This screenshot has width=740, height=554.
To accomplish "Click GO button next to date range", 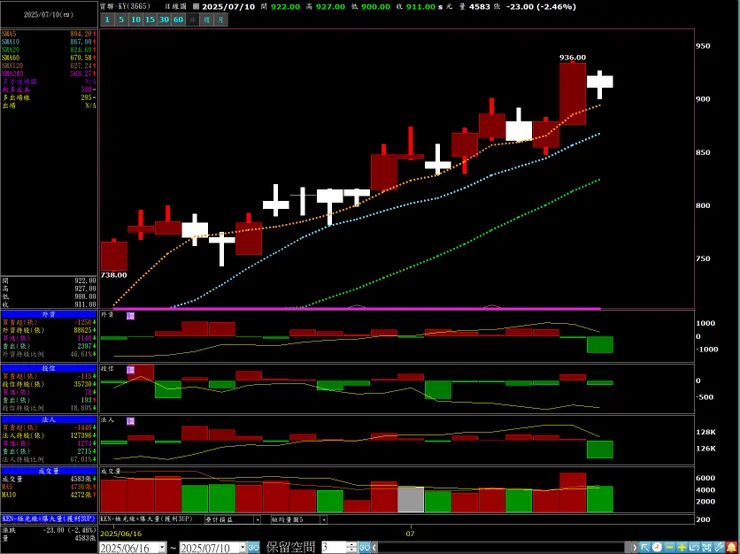I will [x=253, y=547].
